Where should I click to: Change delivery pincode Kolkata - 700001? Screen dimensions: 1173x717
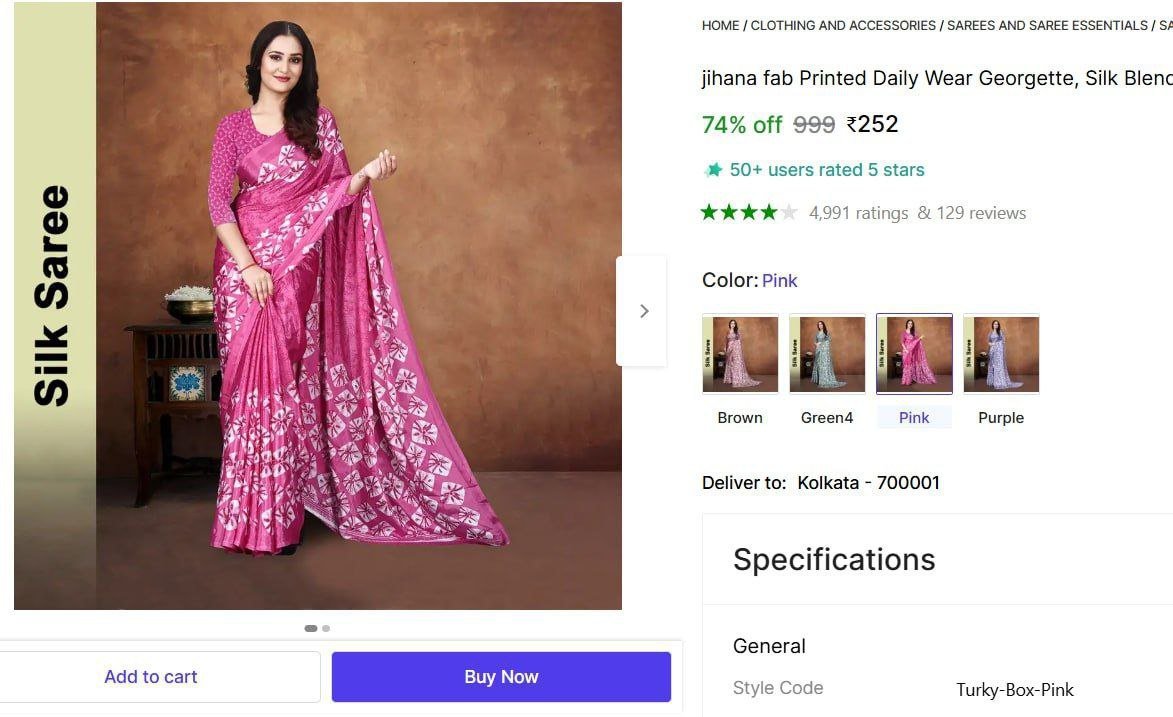[868, 483]
